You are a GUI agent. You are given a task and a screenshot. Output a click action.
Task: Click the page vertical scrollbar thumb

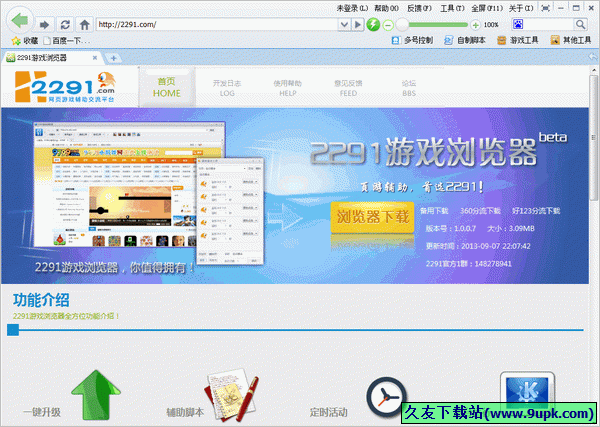click(x=594, y=137)
